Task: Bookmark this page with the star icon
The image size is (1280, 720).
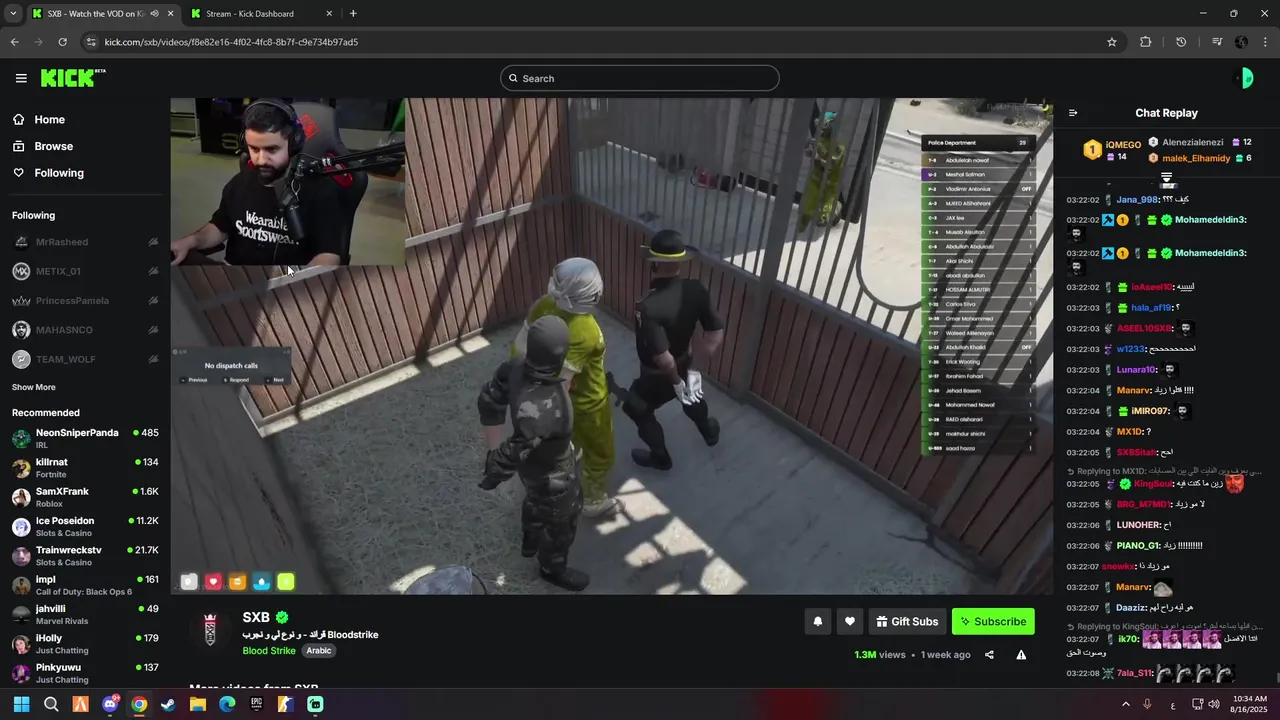Action: 1111,42
